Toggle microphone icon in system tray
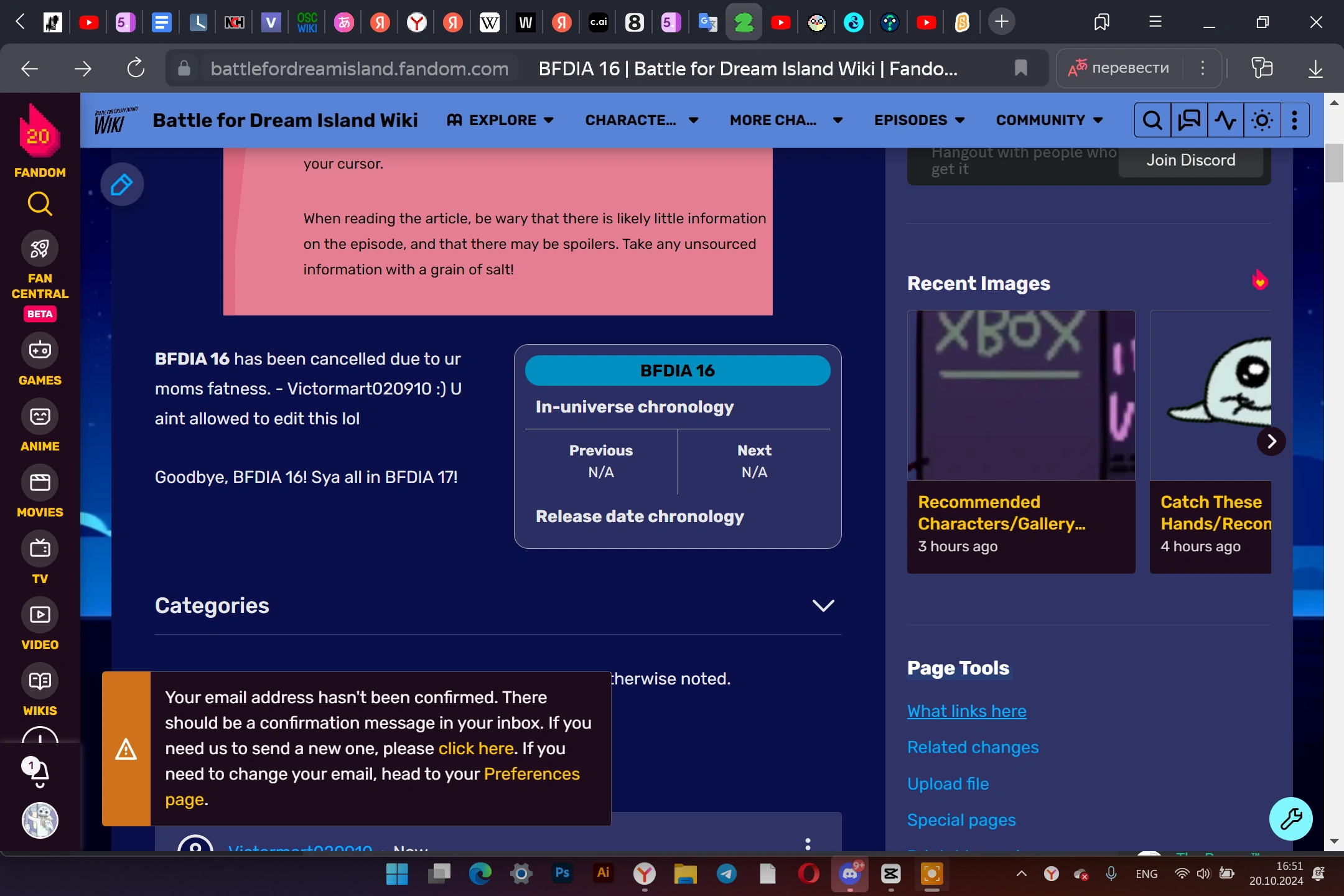The image size is (1344, 896). pos(1111,874)
